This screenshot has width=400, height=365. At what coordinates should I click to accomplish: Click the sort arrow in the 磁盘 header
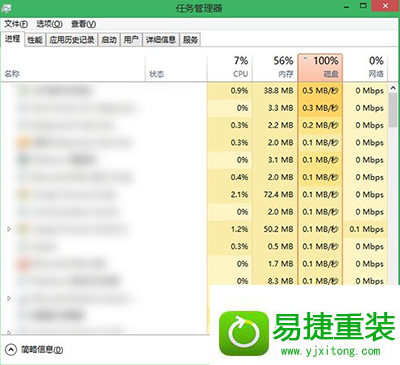click(x=305, y=59)
